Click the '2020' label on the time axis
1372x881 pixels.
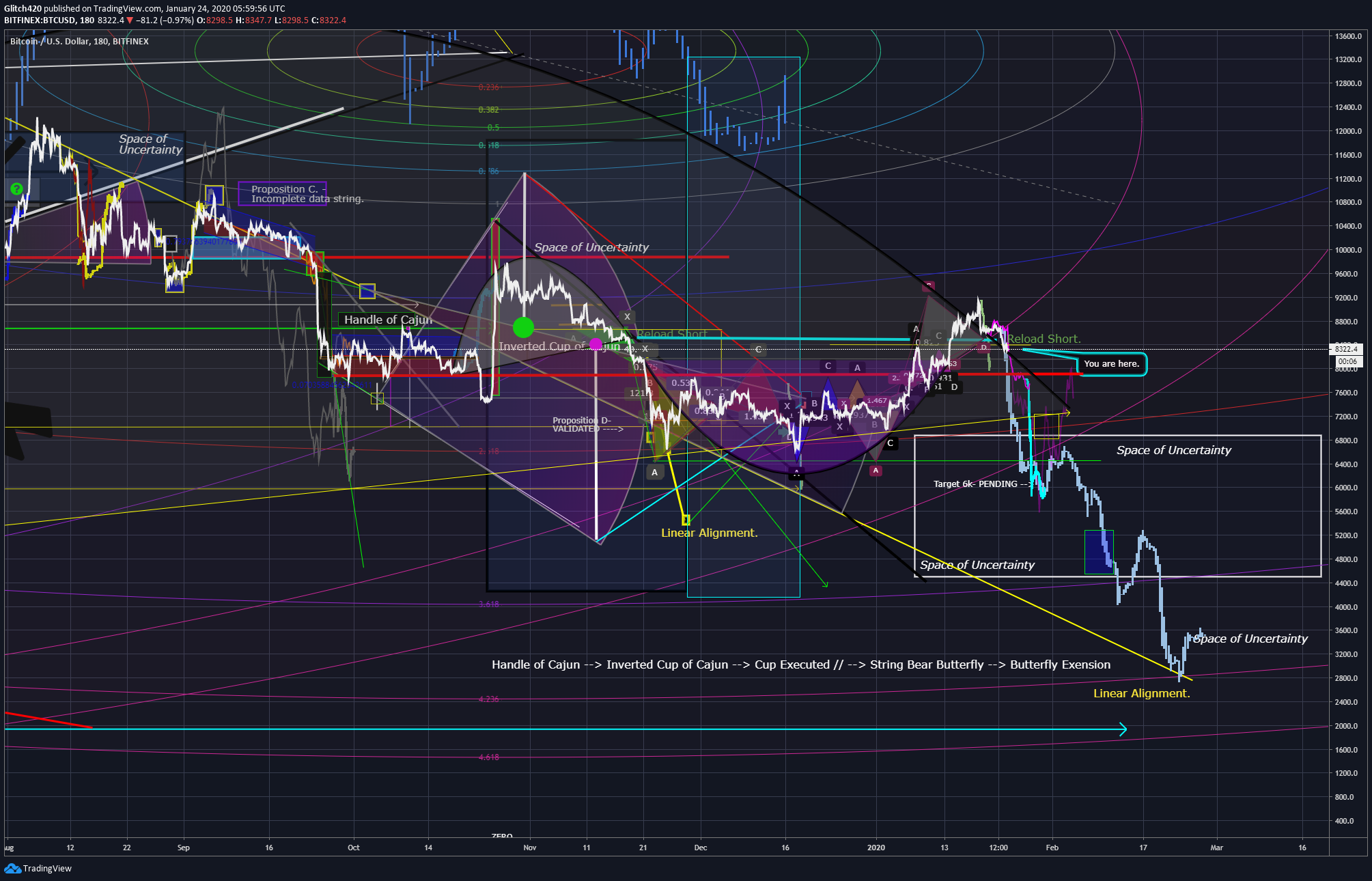click(876, 848)
